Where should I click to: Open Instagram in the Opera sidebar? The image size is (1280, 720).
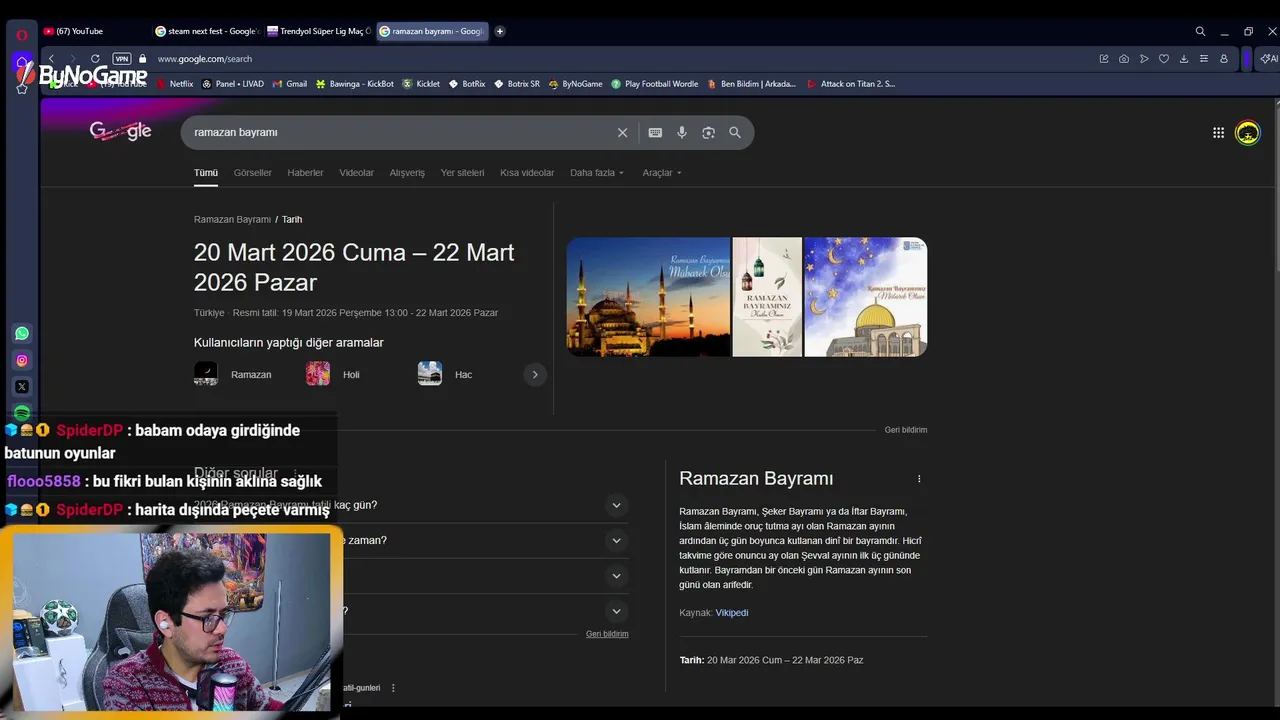coord(22,360)
